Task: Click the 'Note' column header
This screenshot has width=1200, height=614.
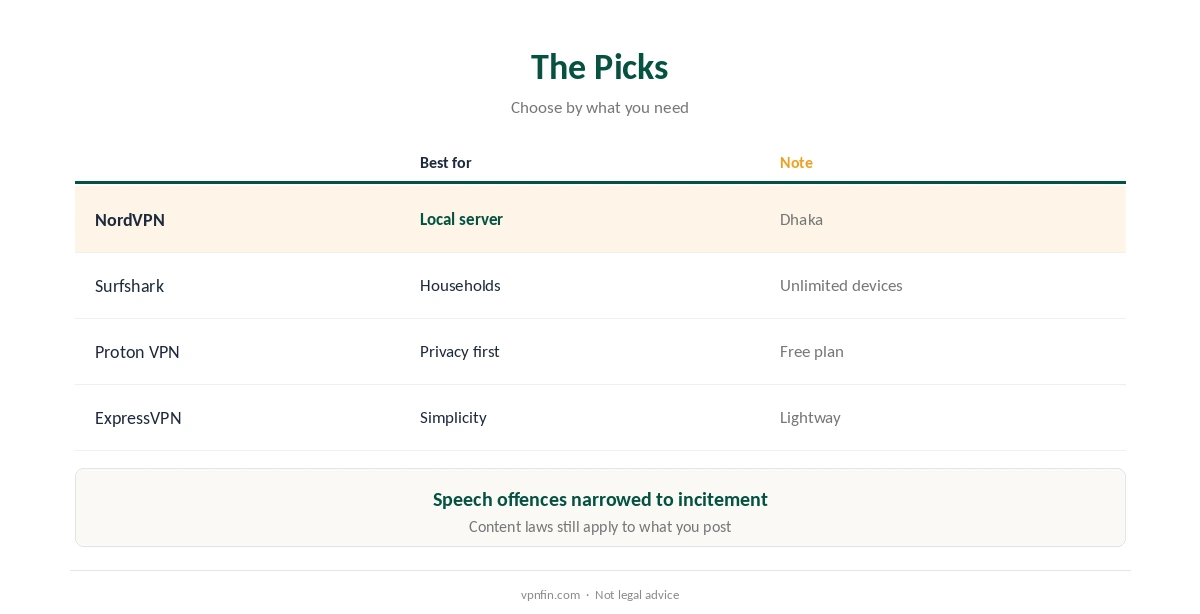Action: (x=796, y=163)
